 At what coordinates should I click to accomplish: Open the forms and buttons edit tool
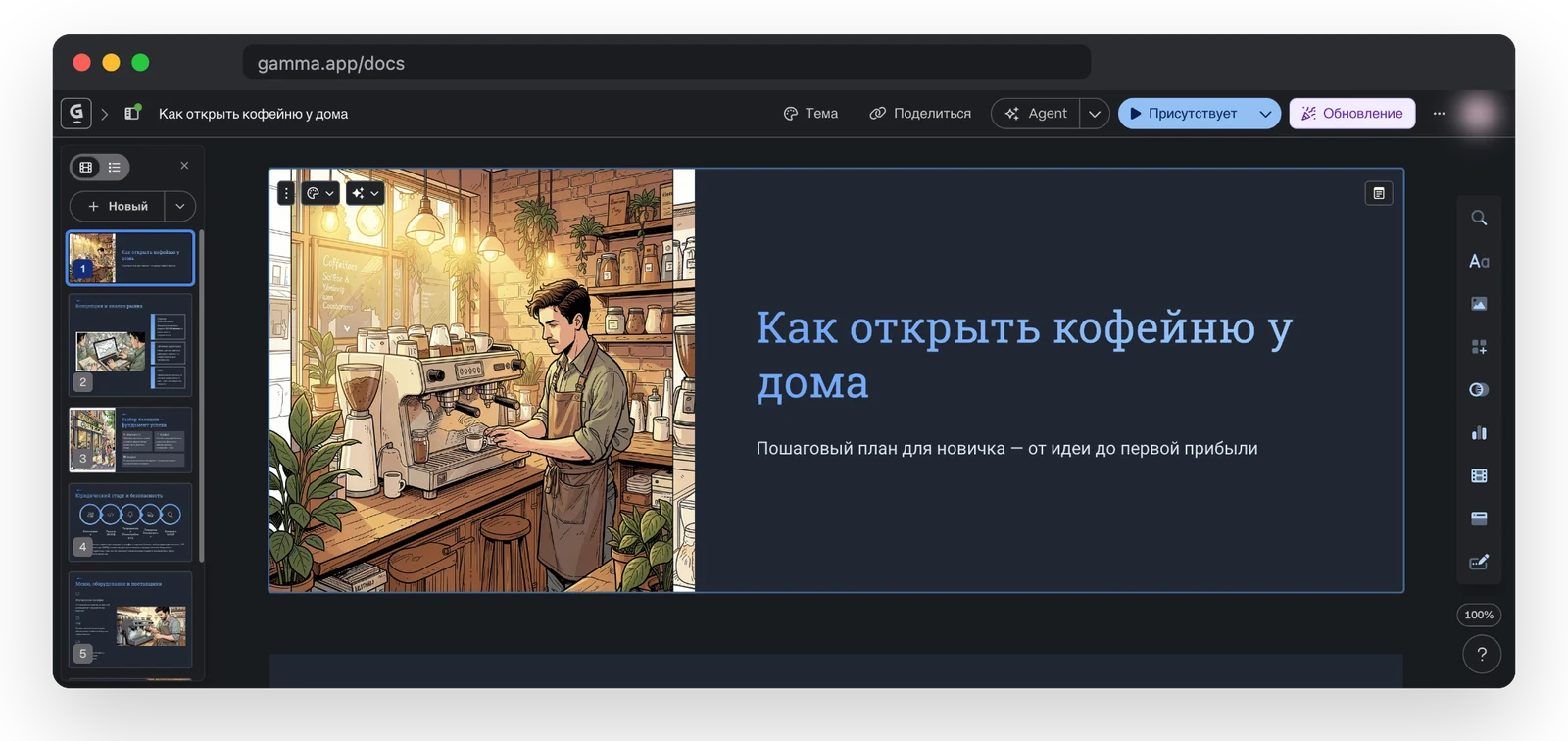pyautogui.click(x=1479, y=562)
